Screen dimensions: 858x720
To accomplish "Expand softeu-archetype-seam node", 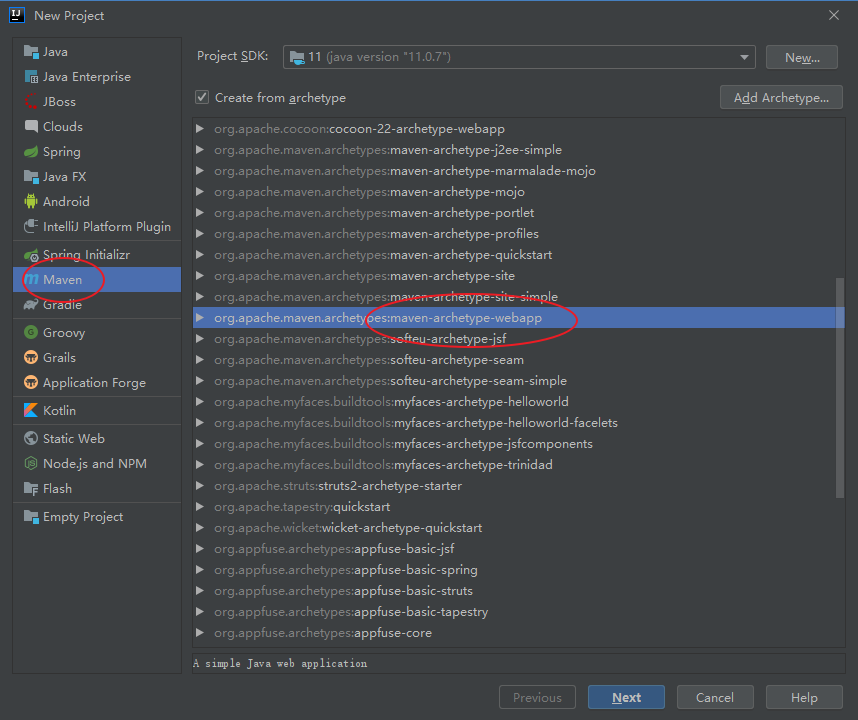I will [x=200, y=359].
